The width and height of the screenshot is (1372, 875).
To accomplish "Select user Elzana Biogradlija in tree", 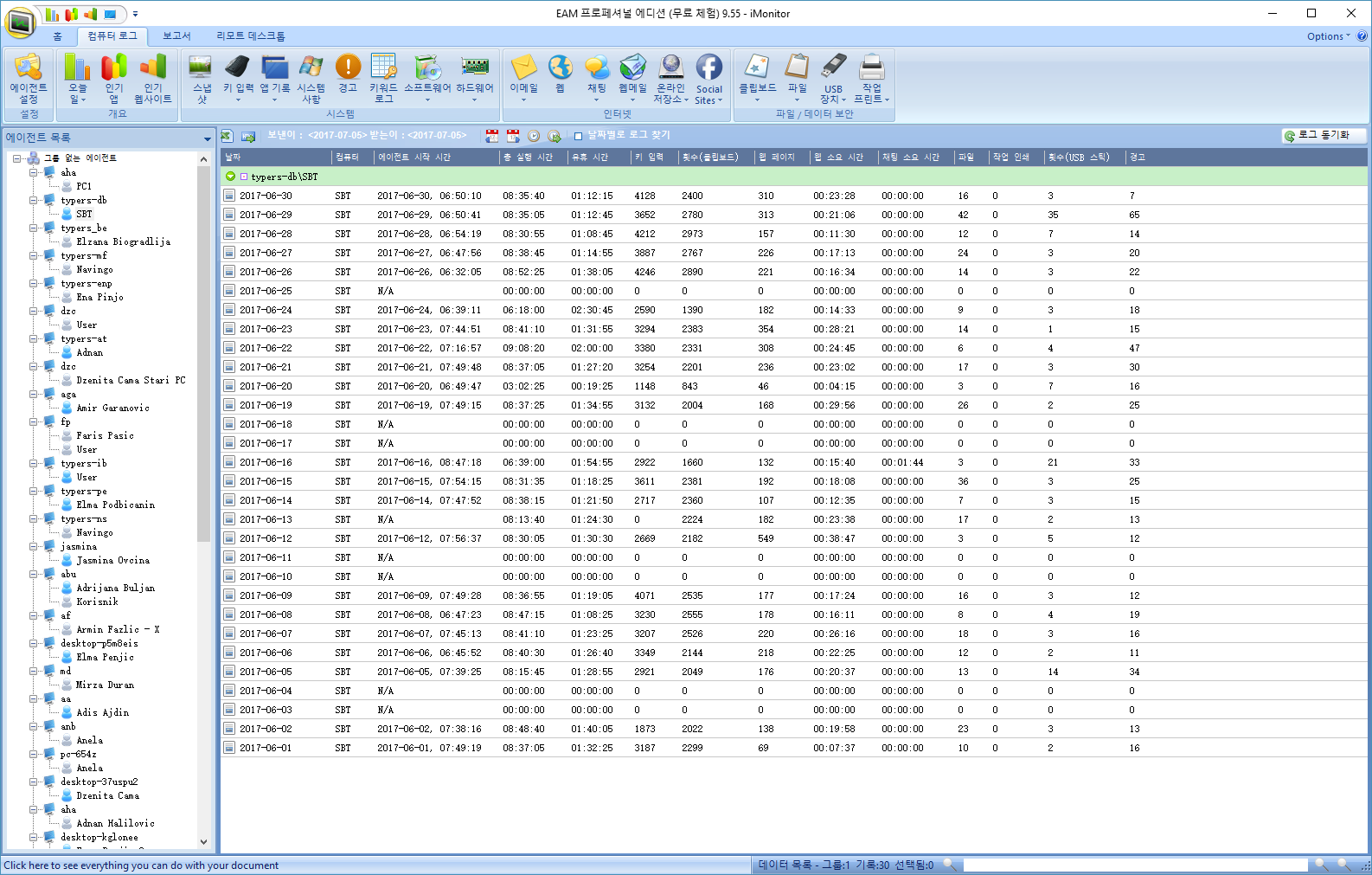I will pyautogui.click(x=123, y=241).
